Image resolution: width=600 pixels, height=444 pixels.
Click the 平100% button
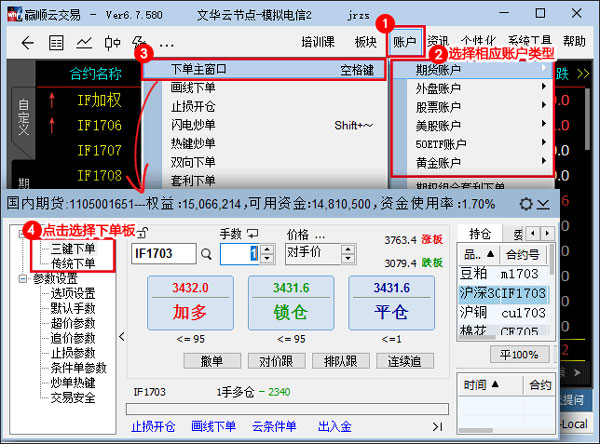coord(520,354)
